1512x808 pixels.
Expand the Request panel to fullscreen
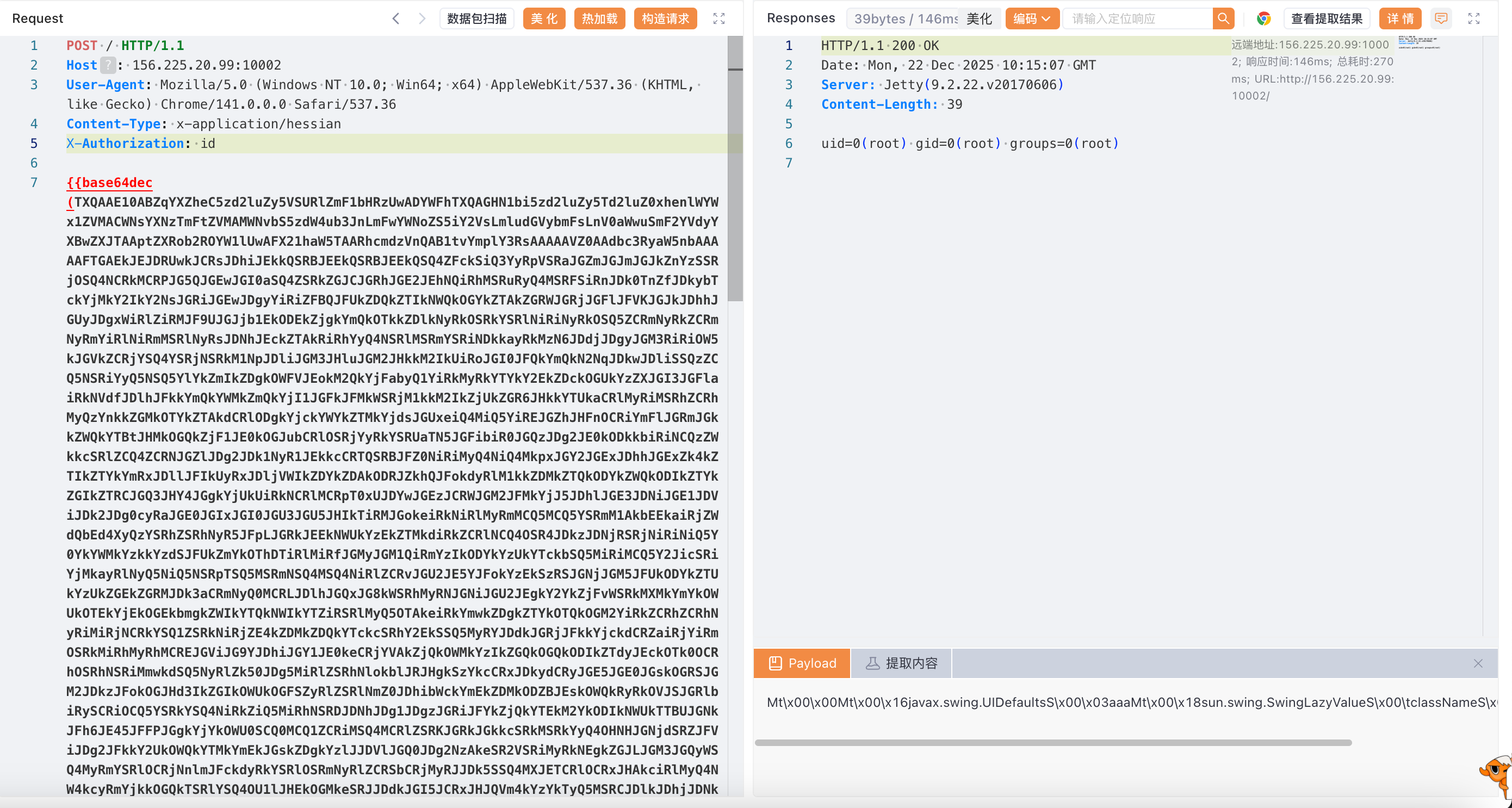(718, 18)
